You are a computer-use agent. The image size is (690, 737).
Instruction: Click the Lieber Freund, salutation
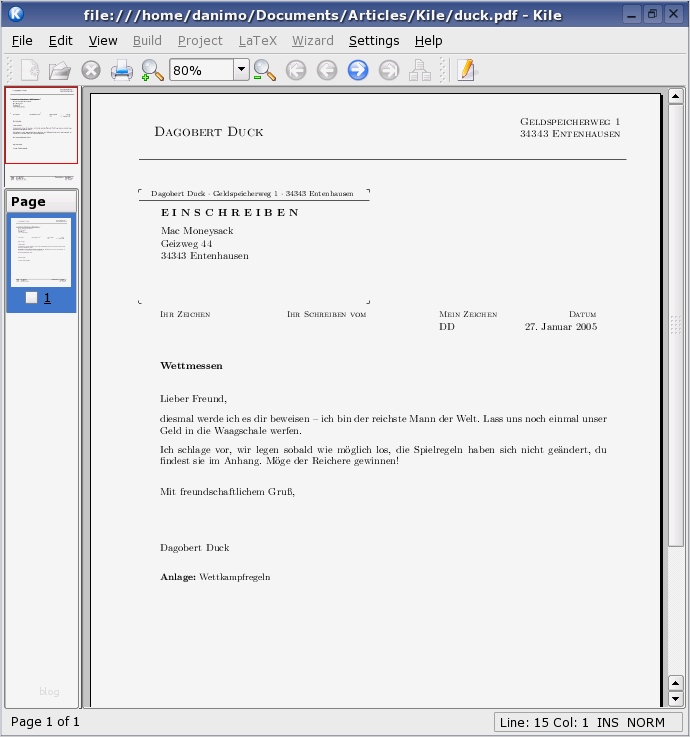[193, 399]
